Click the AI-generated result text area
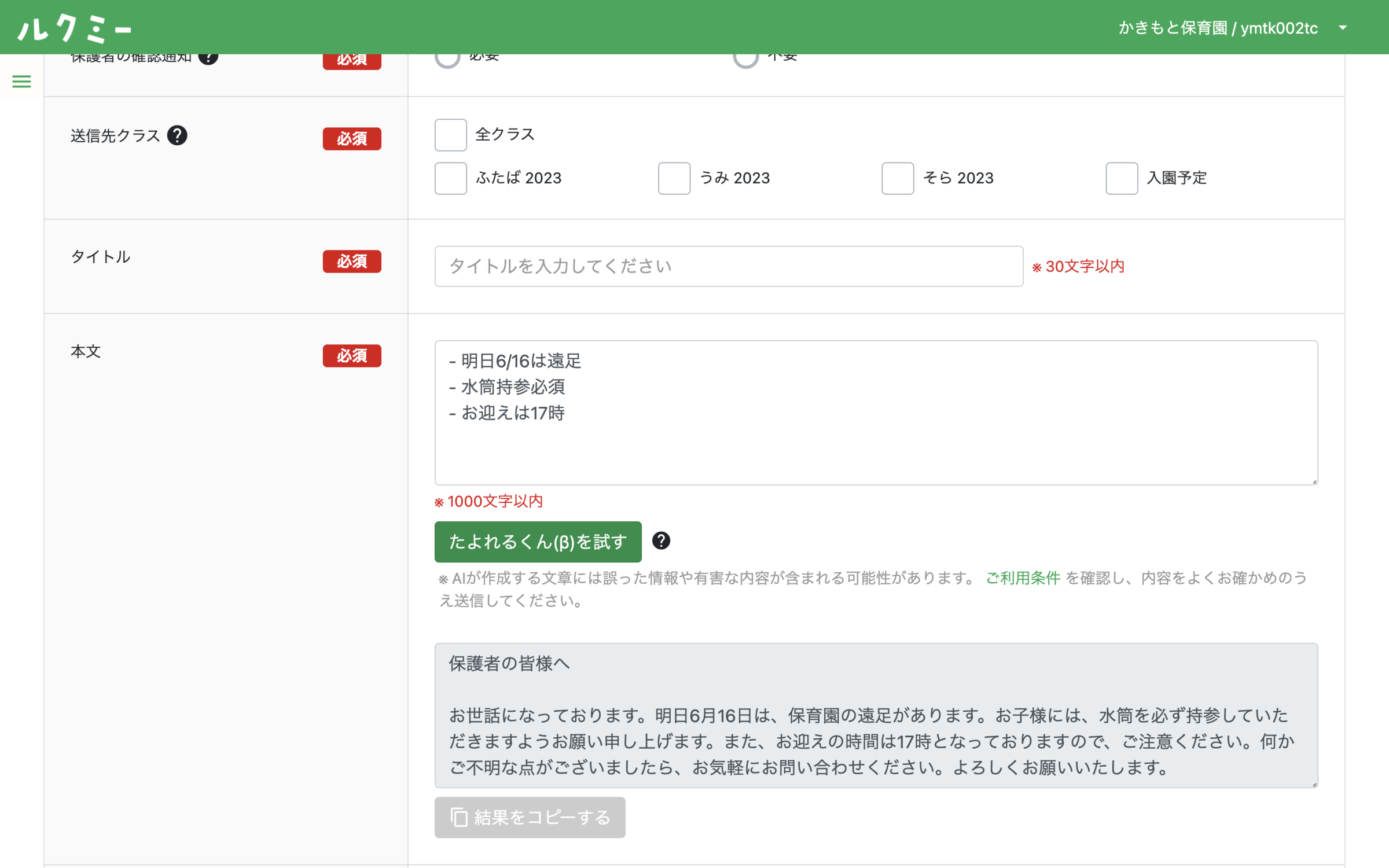 click(x=876, y=715)
